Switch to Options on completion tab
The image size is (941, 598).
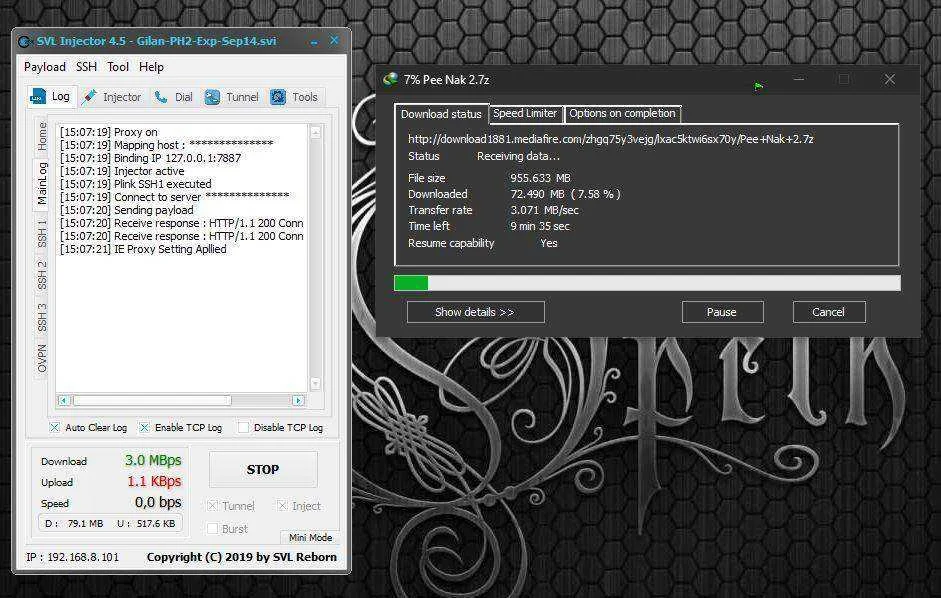622,113
